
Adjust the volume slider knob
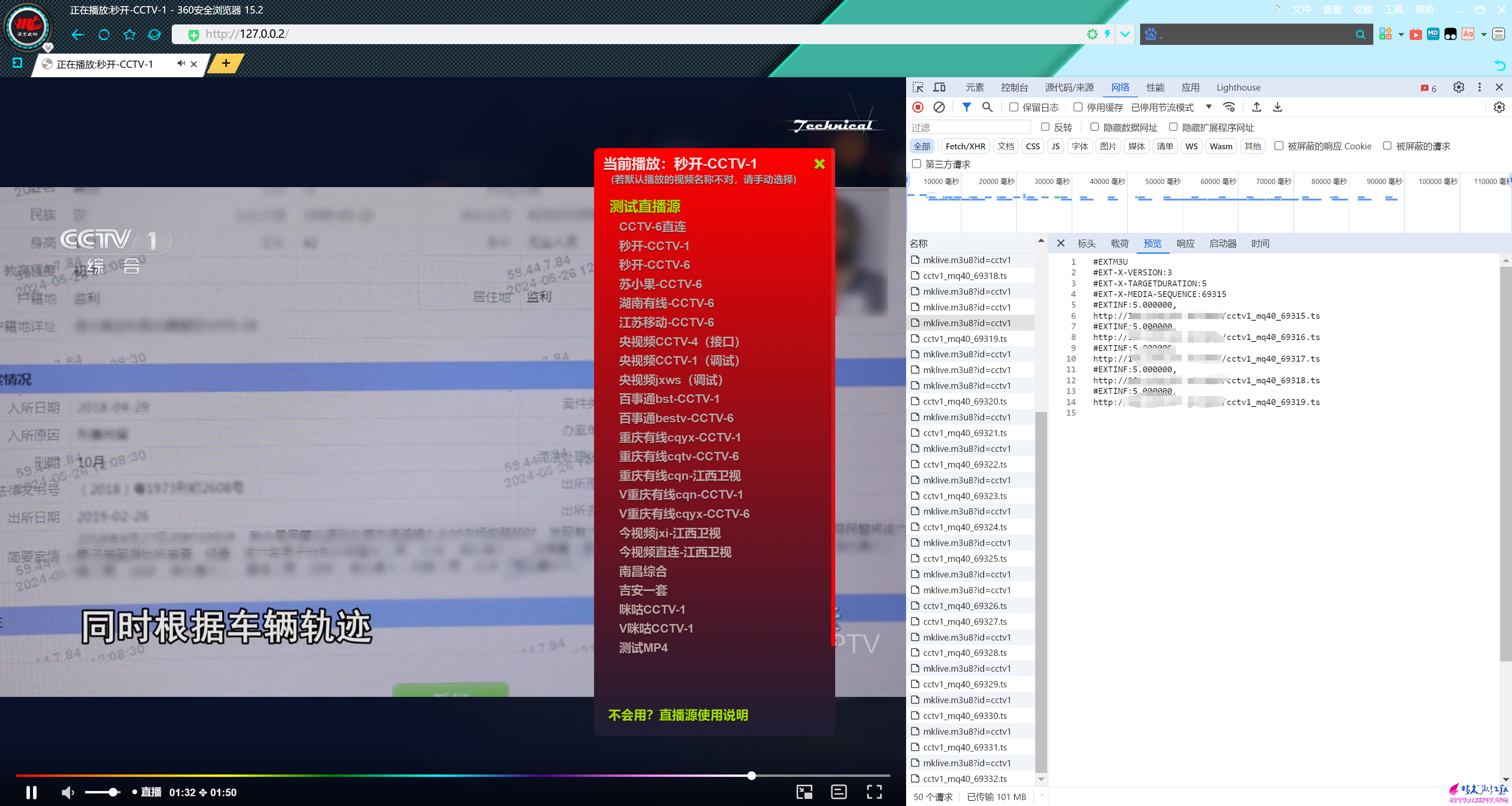point(113,792)
